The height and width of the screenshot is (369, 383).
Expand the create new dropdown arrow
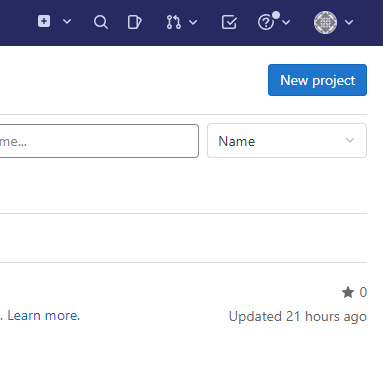pyautogui.click(x=67, y=22)
